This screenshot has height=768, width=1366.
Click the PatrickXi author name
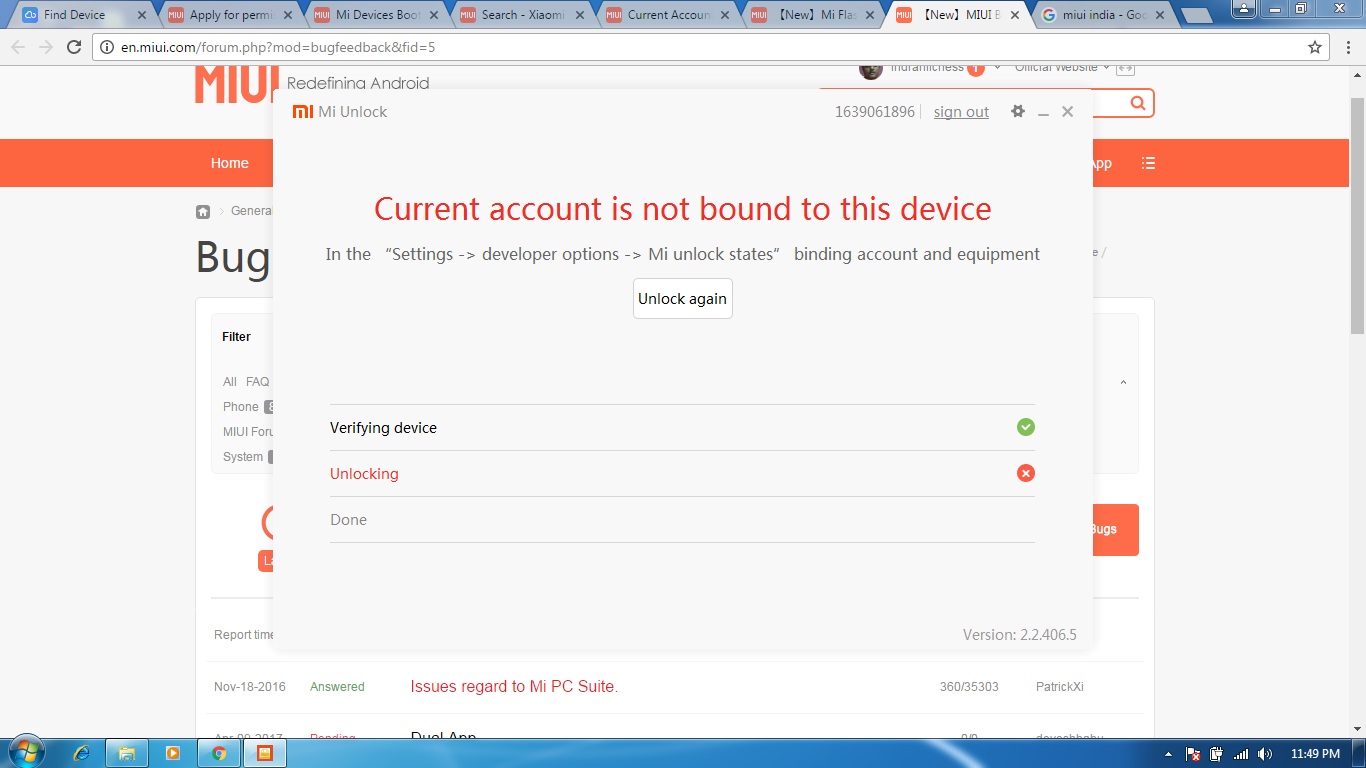click(1060, 687)
